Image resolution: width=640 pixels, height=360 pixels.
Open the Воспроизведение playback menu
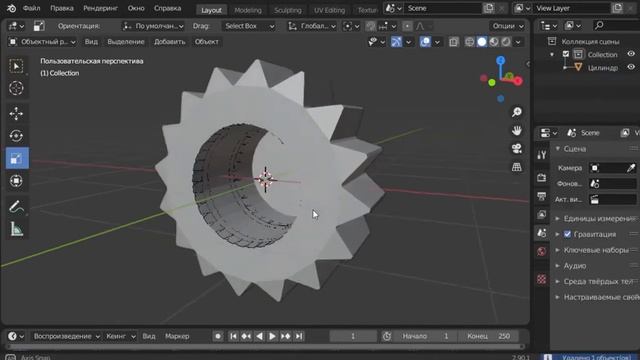click(67, 336)
